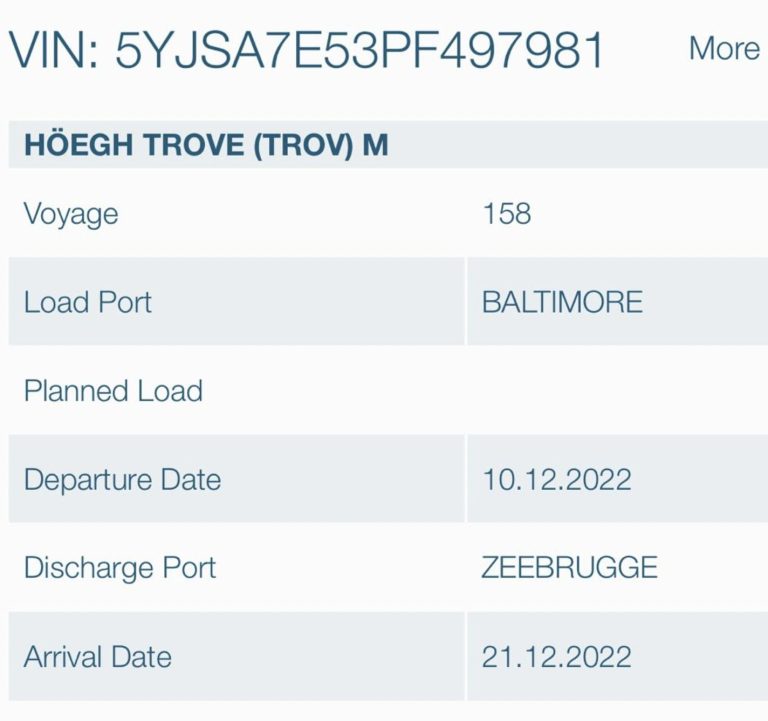Click the word HÖEGH in the vessel header
The image size is (768, 721).
pos(79,144)
